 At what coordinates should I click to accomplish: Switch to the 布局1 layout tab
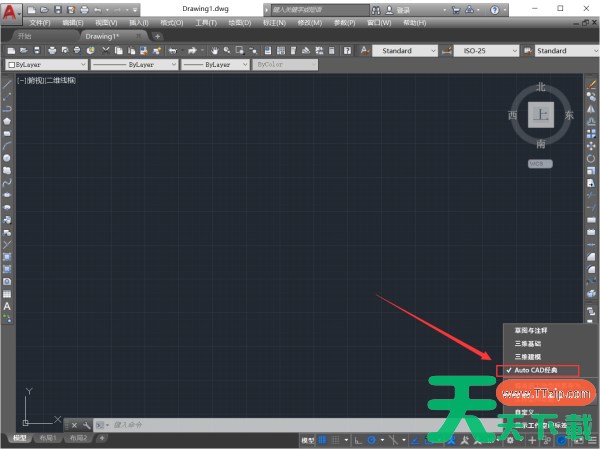tap(48, 438)
